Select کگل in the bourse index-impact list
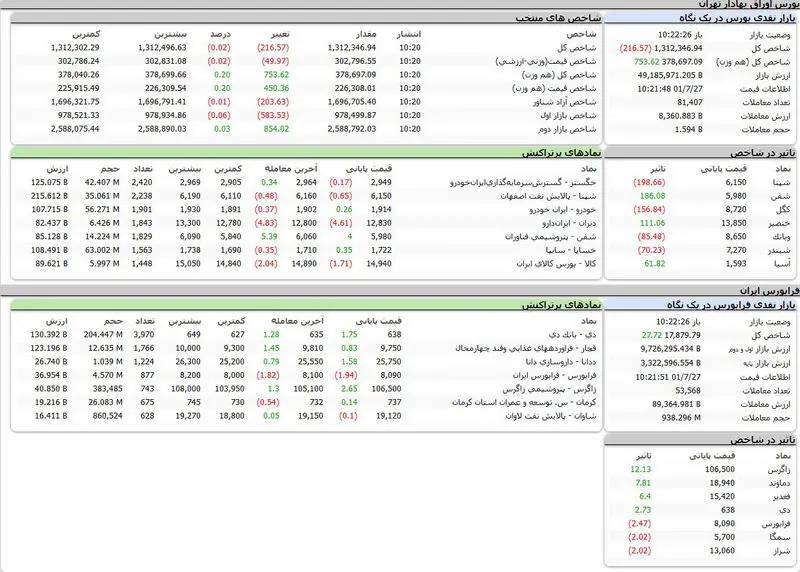The height and width of the screenshot is (572, 800). (783, 209)
